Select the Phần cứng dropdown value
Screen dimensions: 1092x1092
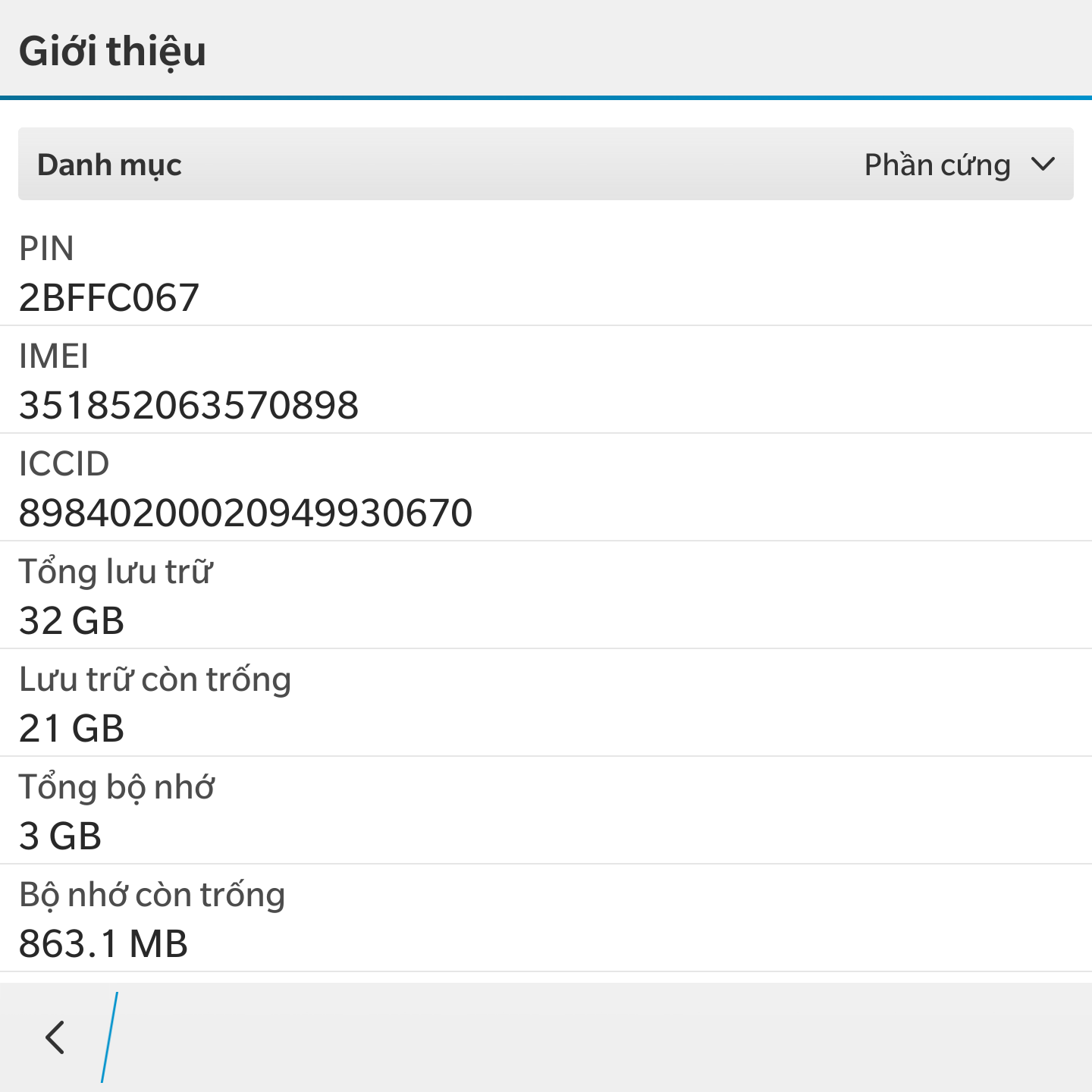click(x=937, y=165)
